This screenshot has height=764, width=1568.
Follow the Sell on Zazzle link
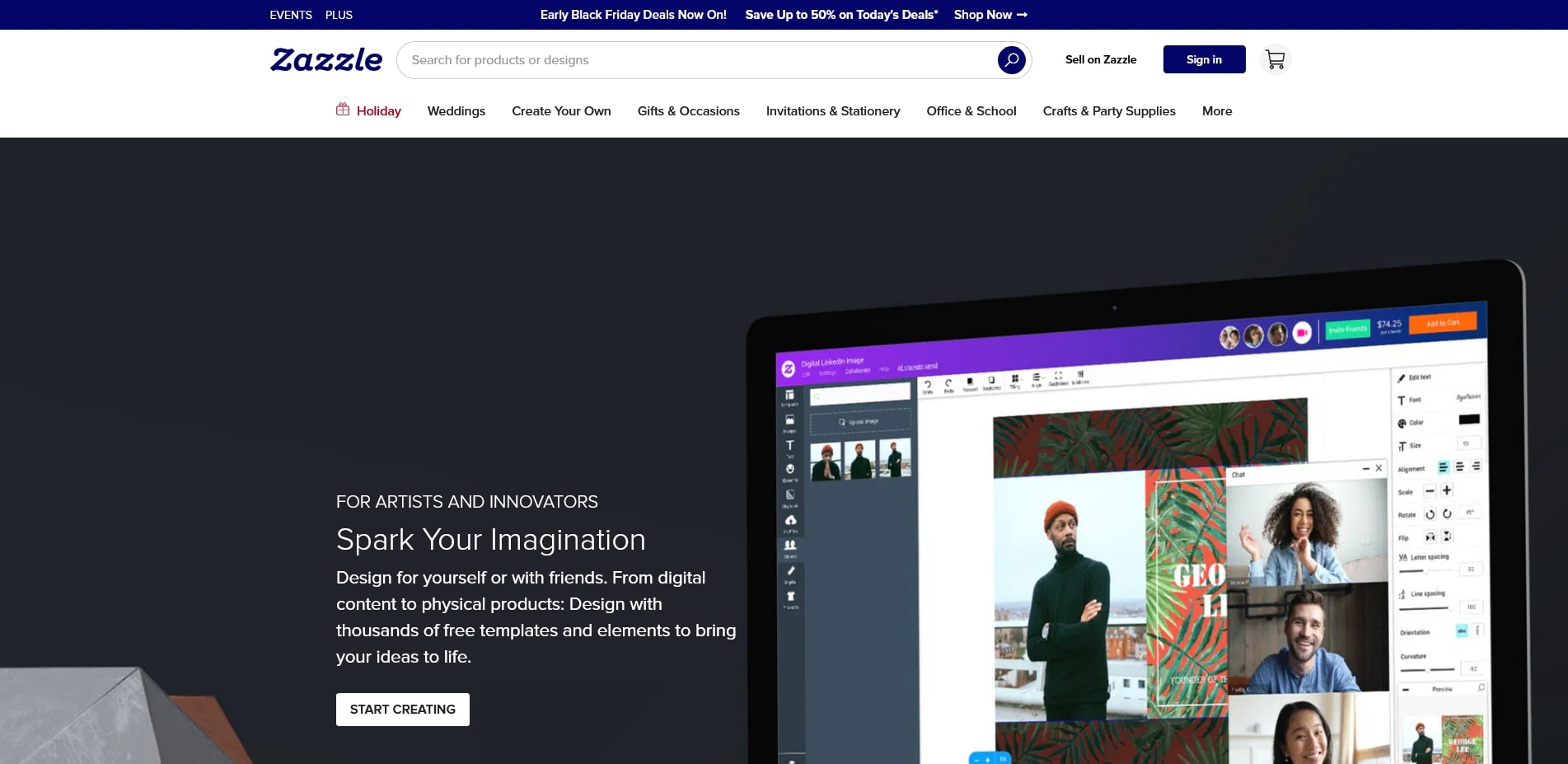point(1100,60)
